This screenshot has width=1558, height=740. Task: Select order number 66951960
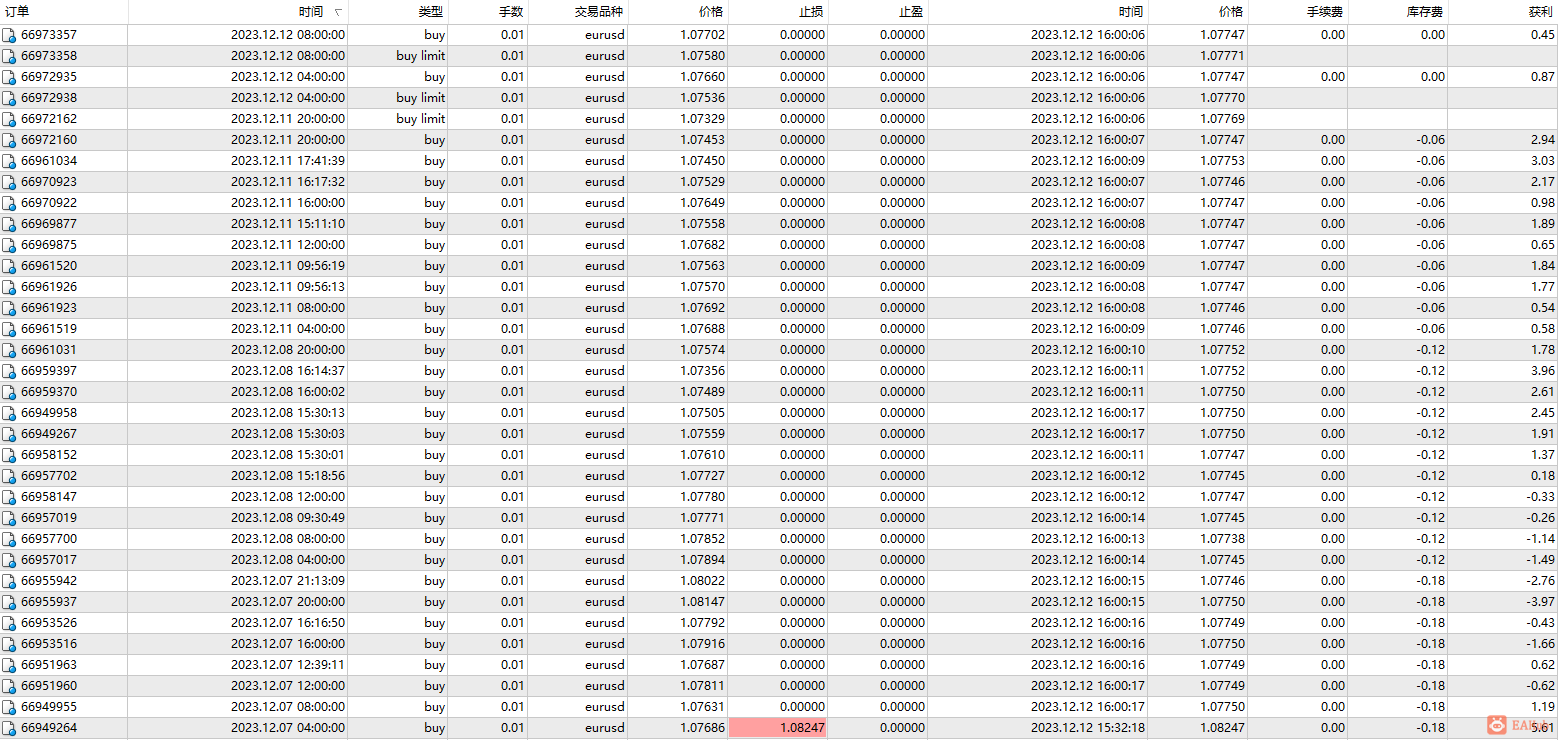point(49,686)
